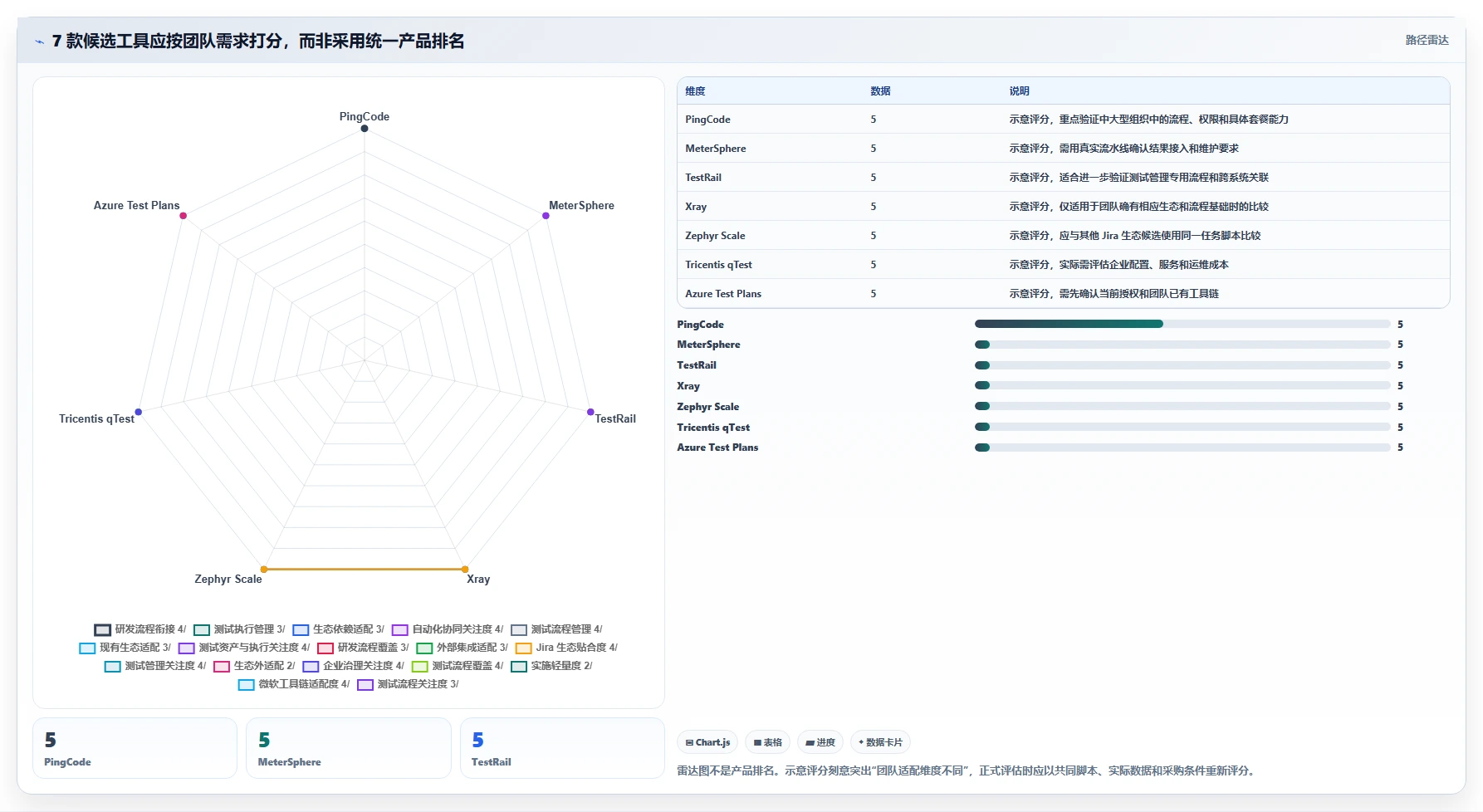Image resolution: width=1483 pixels, height=812 pixels.
Task: Click the 测试流程覆盖 legend swatch
Action: pos(419,666)
